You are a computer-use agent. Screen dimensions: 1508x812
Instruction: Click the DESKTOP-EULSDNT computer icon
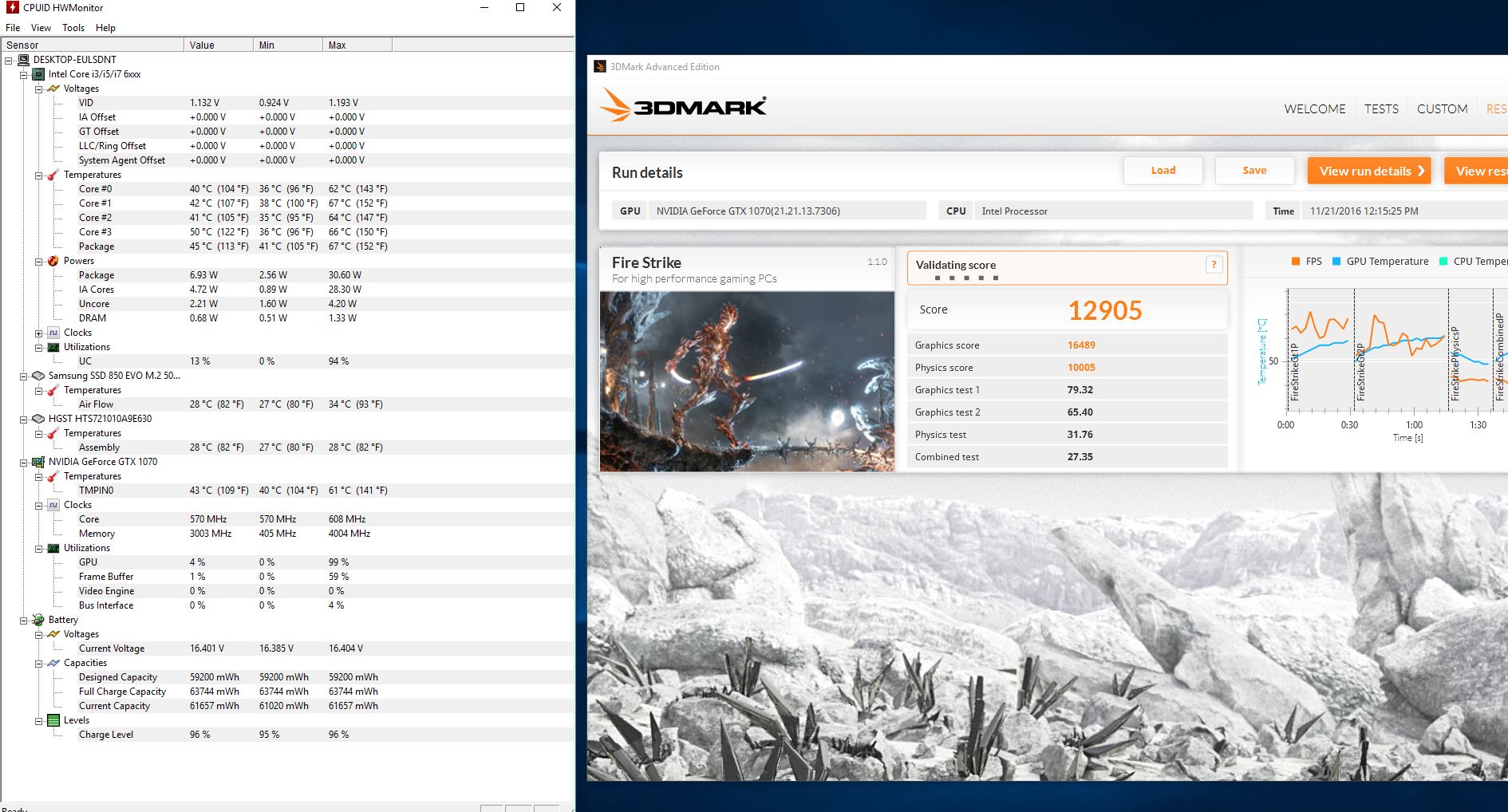tap(23, 60)
